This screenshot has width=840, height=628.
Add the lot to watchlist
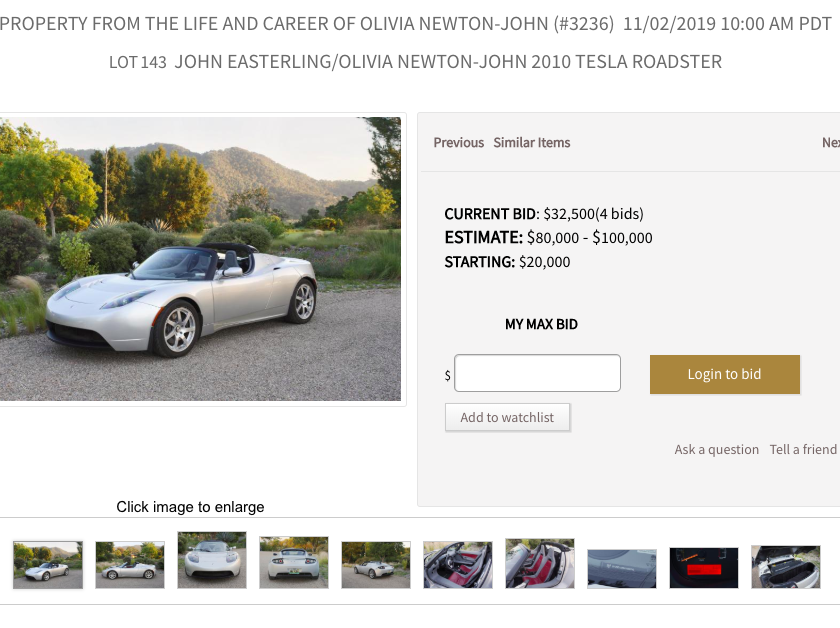tap(507, 417)
